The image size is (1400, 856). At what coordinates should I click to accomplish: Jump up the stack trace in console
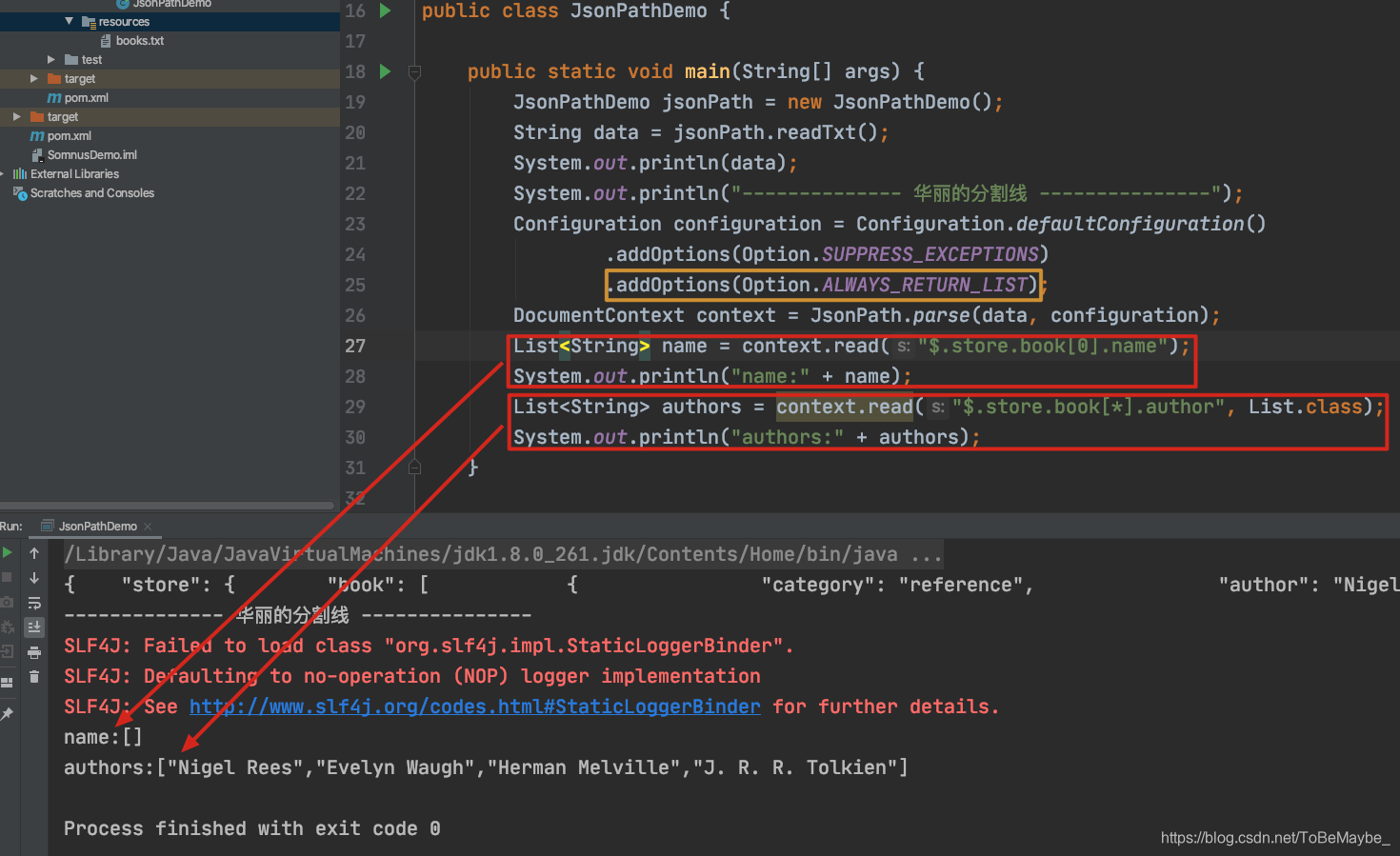34,553
